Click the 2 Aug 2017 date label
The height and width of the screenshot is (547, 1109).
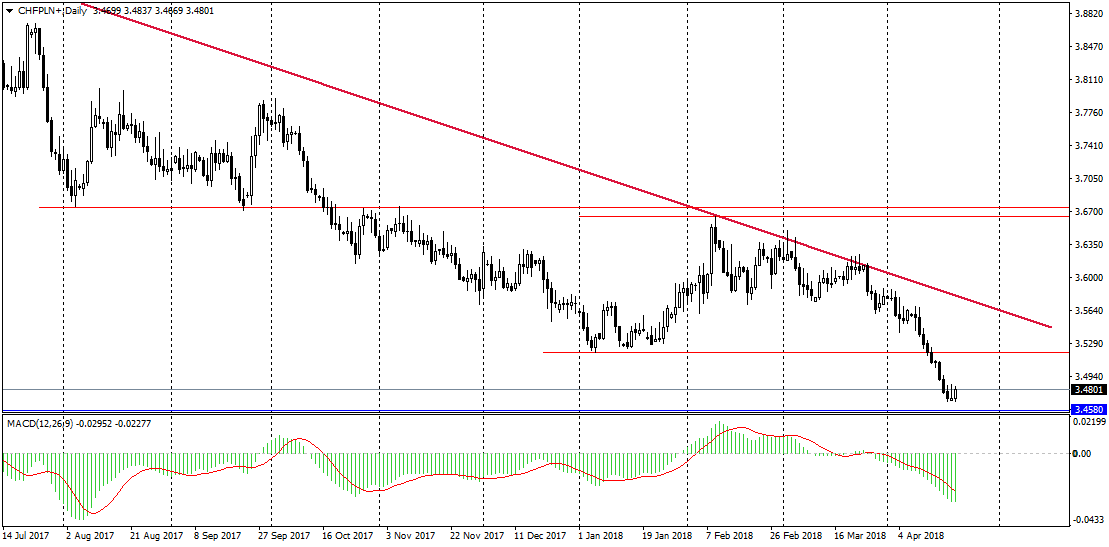point(89,536)
